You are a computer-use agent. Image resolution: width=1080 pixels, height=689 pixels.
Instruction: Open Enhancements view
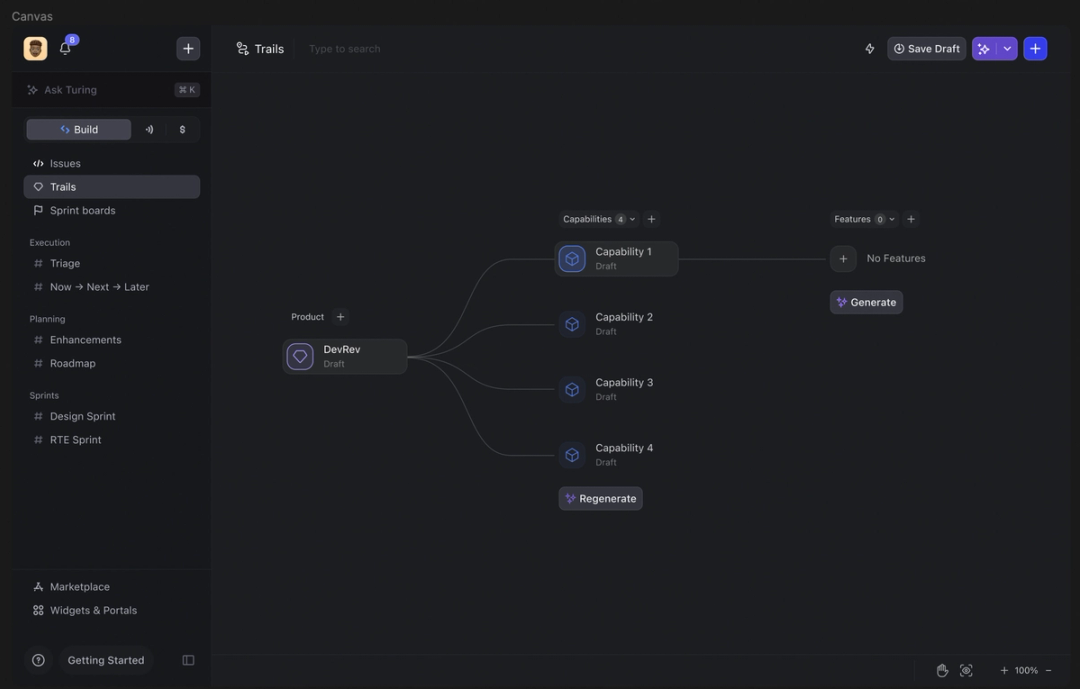click(x=112, y=340)
